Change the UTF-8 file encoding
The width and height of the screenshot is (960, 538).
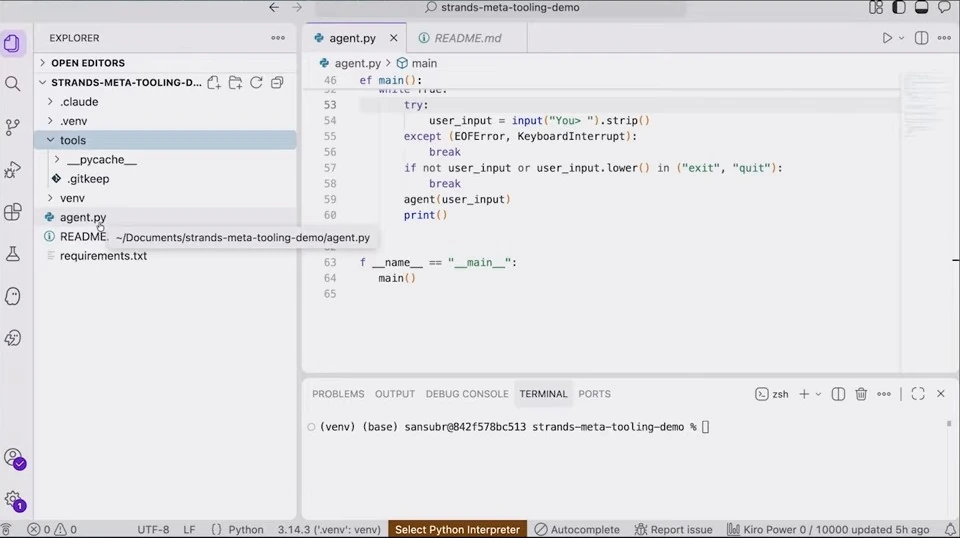tap(153, 529)
